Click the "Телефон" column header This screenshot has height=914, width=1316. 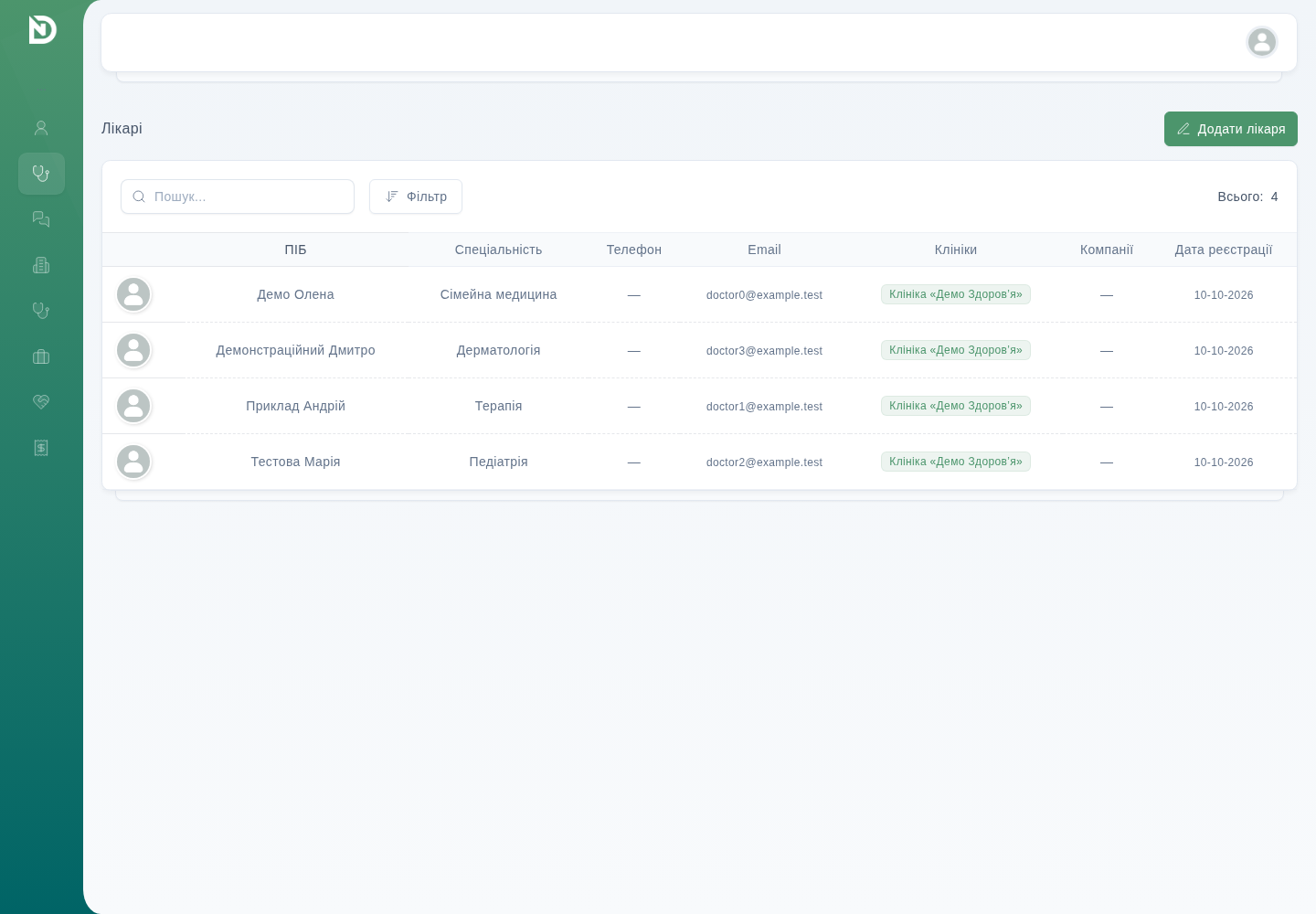point(634,250)
